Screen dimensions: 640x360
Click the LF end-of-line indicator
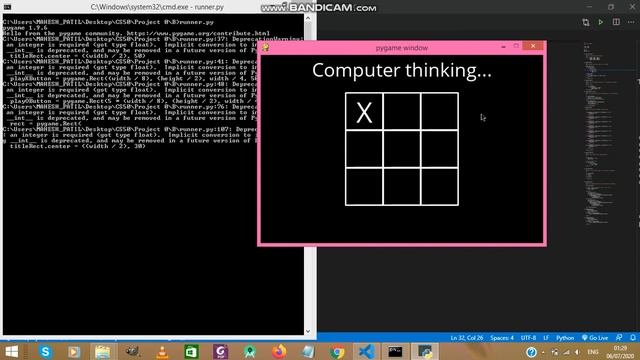(546, 338)
